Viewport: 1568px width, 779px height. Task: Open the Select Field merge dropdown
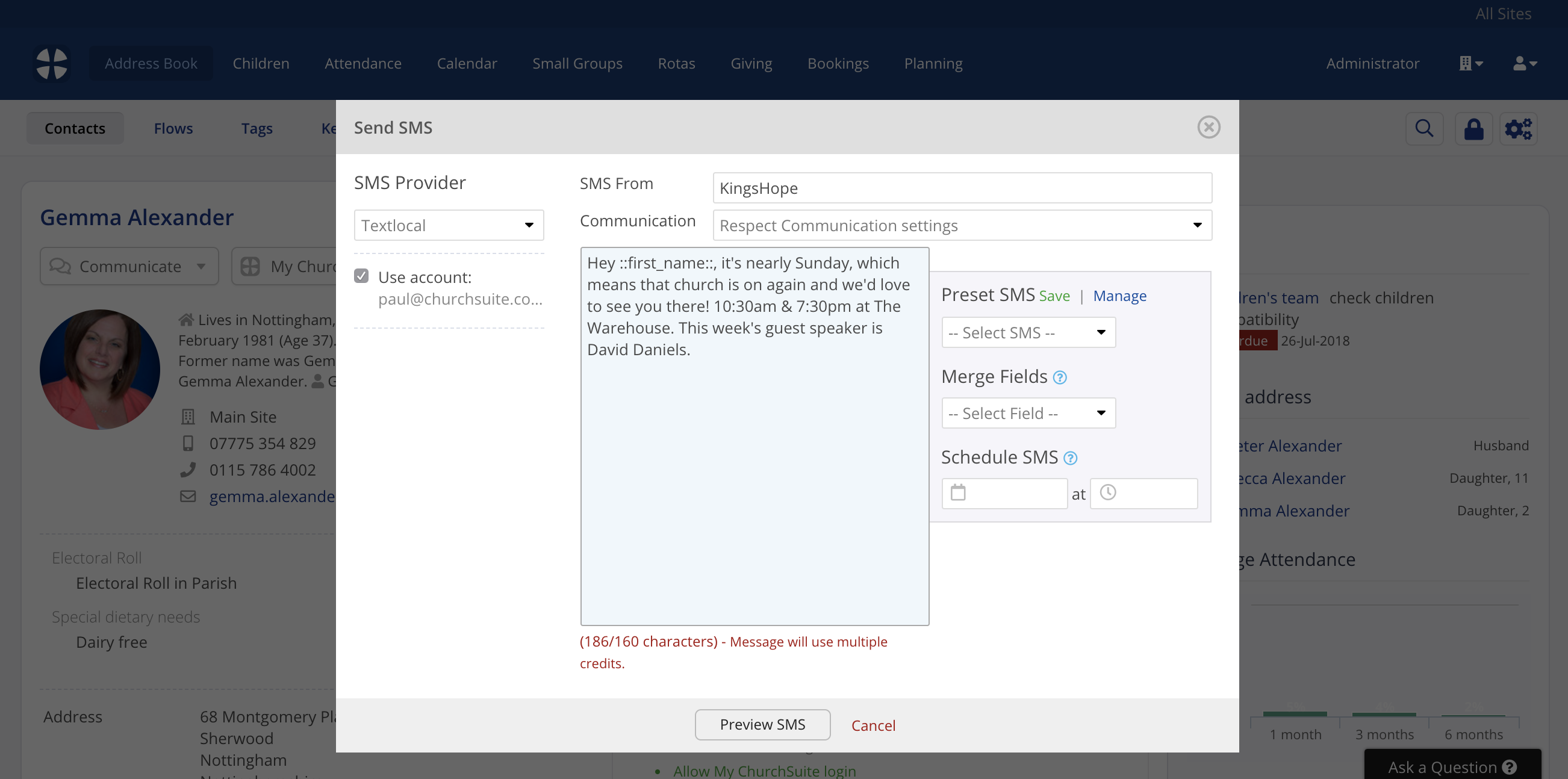pos(1028,413)
